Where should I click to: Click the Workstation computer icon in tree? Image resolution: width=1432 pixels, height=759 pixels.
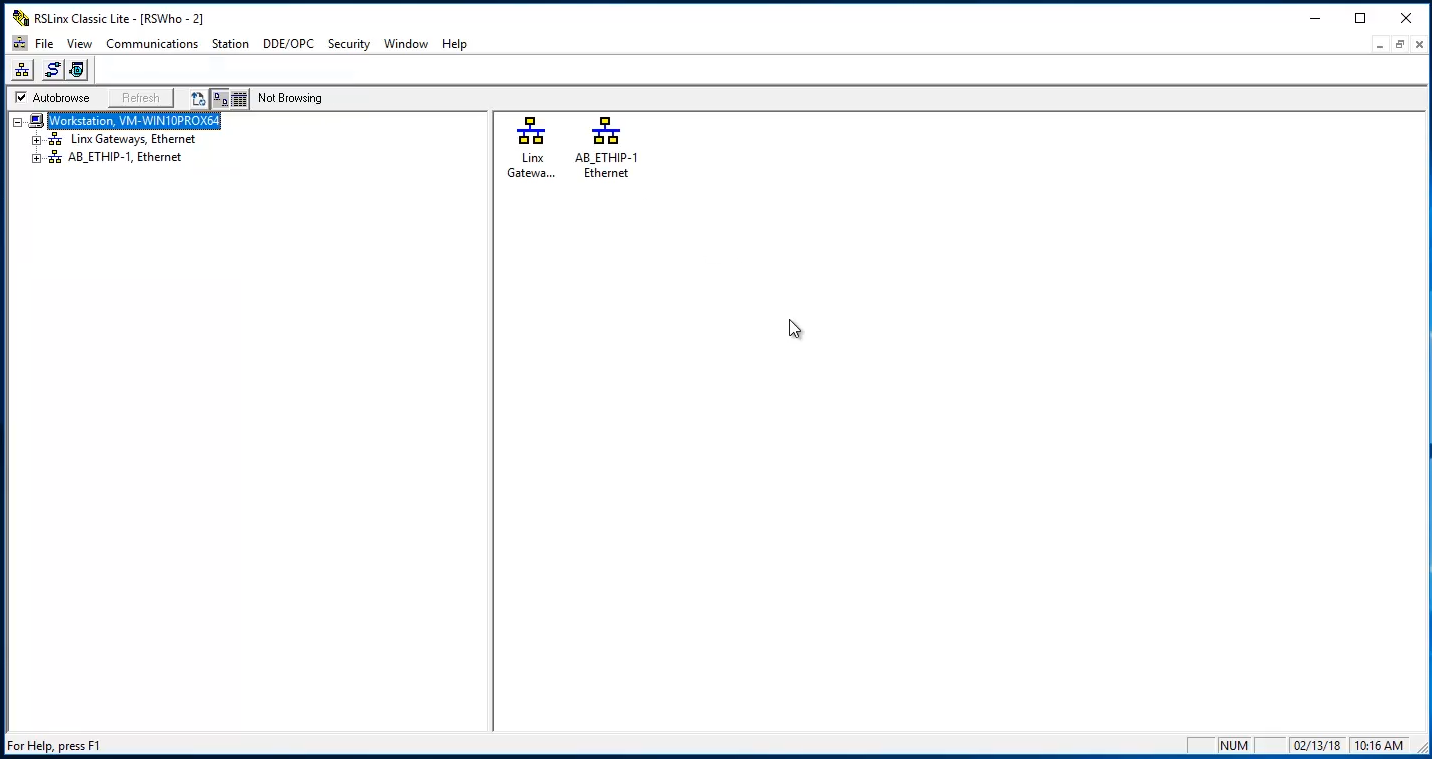point(37,121)
